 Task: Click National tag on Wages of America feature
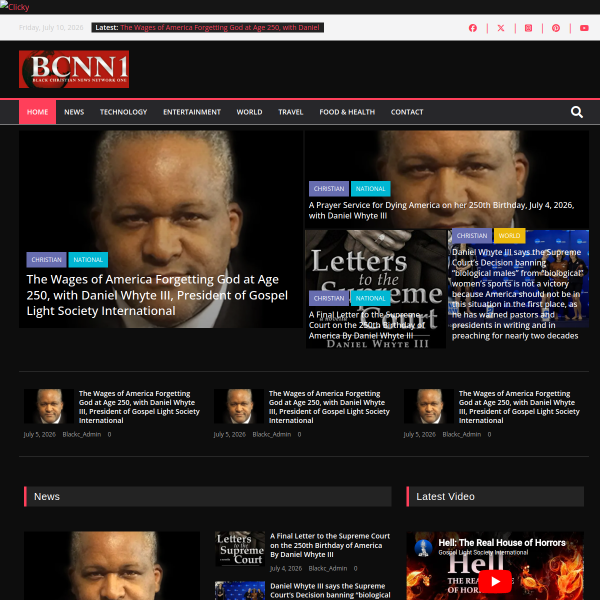click(88, 260)
